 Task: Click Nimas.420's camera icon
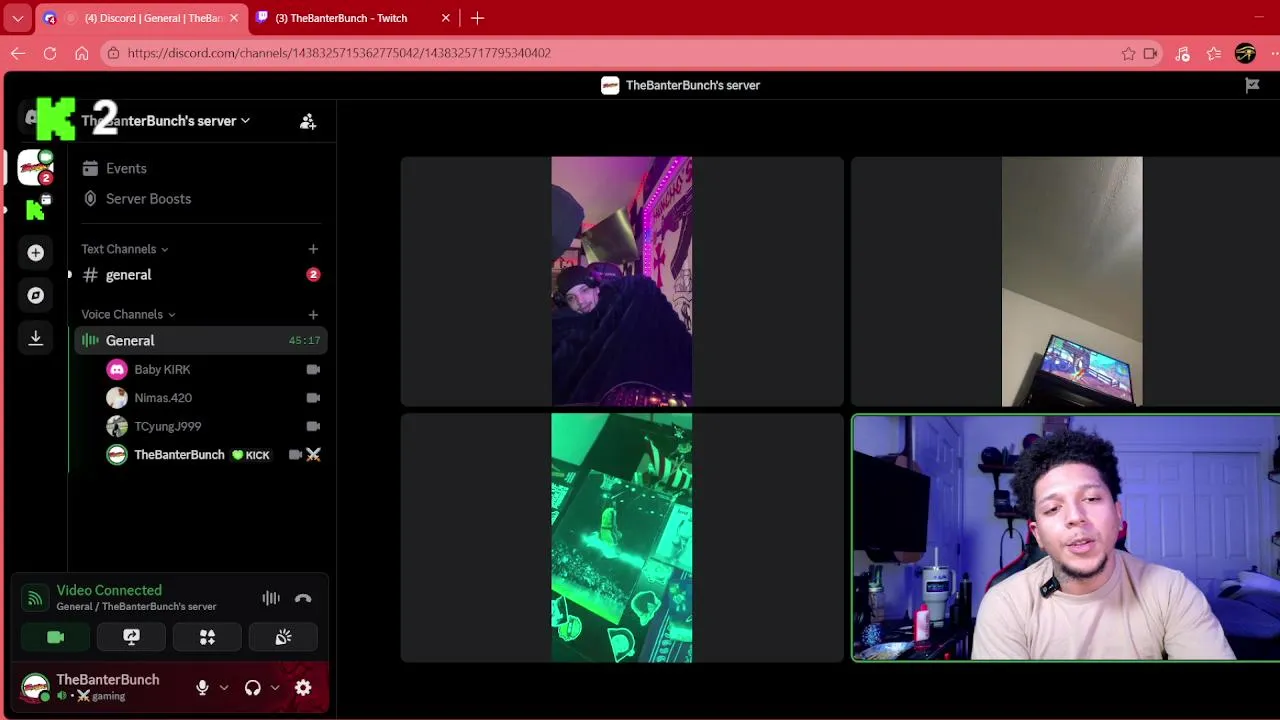point(313,398)
